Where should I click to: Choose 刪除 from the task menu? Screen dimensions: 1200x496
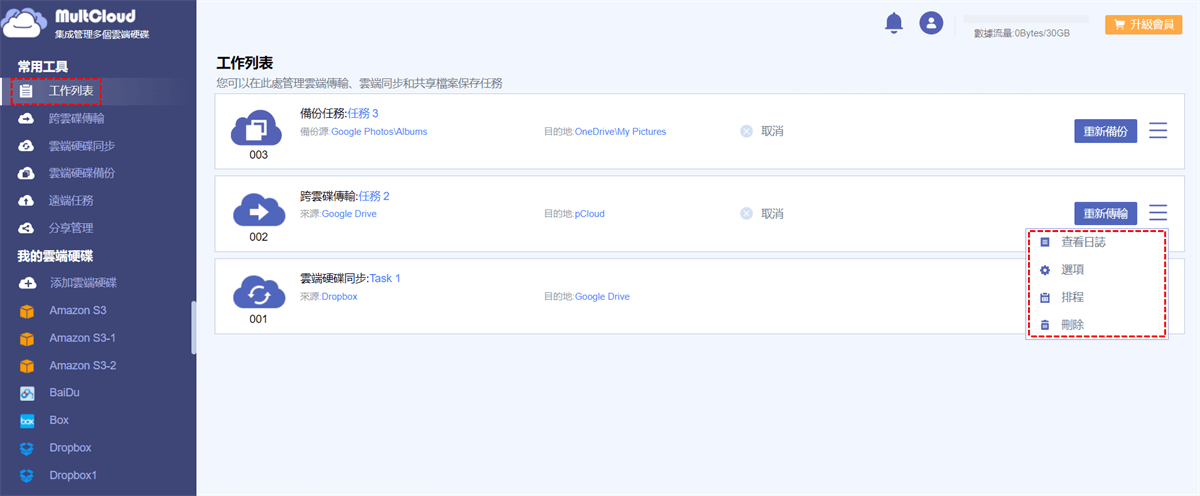[1073, 324]
